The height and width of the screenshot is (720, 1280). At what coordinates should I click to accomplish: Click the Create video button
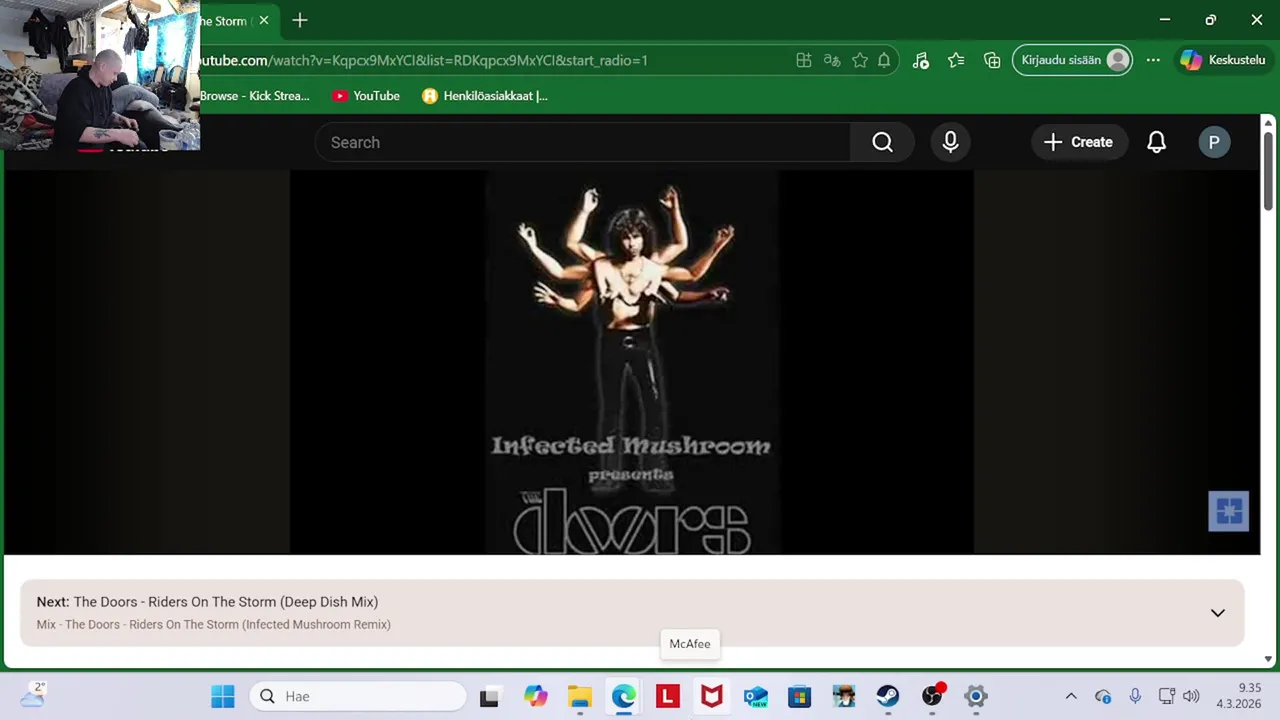[x=1078, y=142]
